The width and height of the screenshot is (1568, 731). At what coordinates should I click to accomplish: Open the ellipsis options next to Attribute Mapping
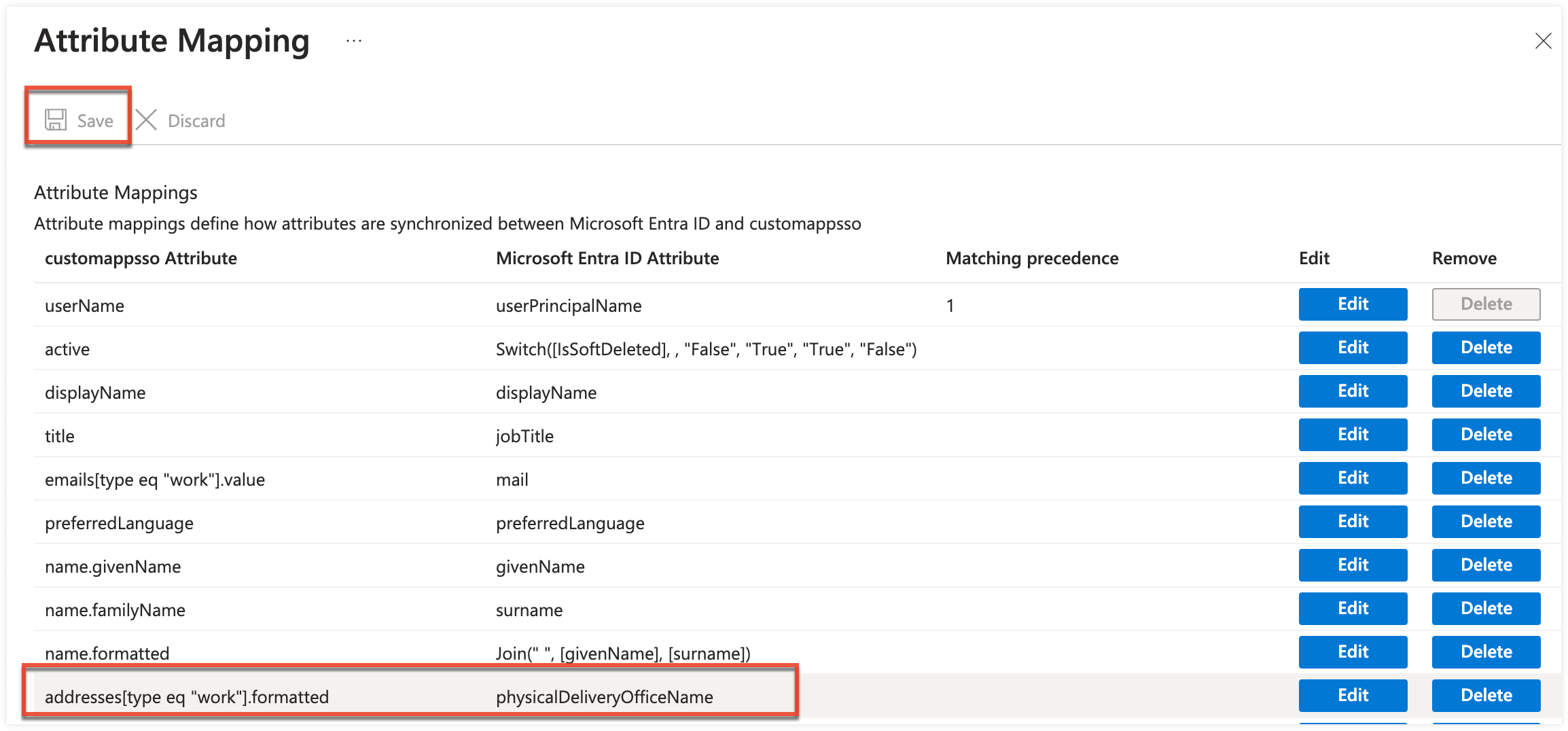tap(353, 41)
